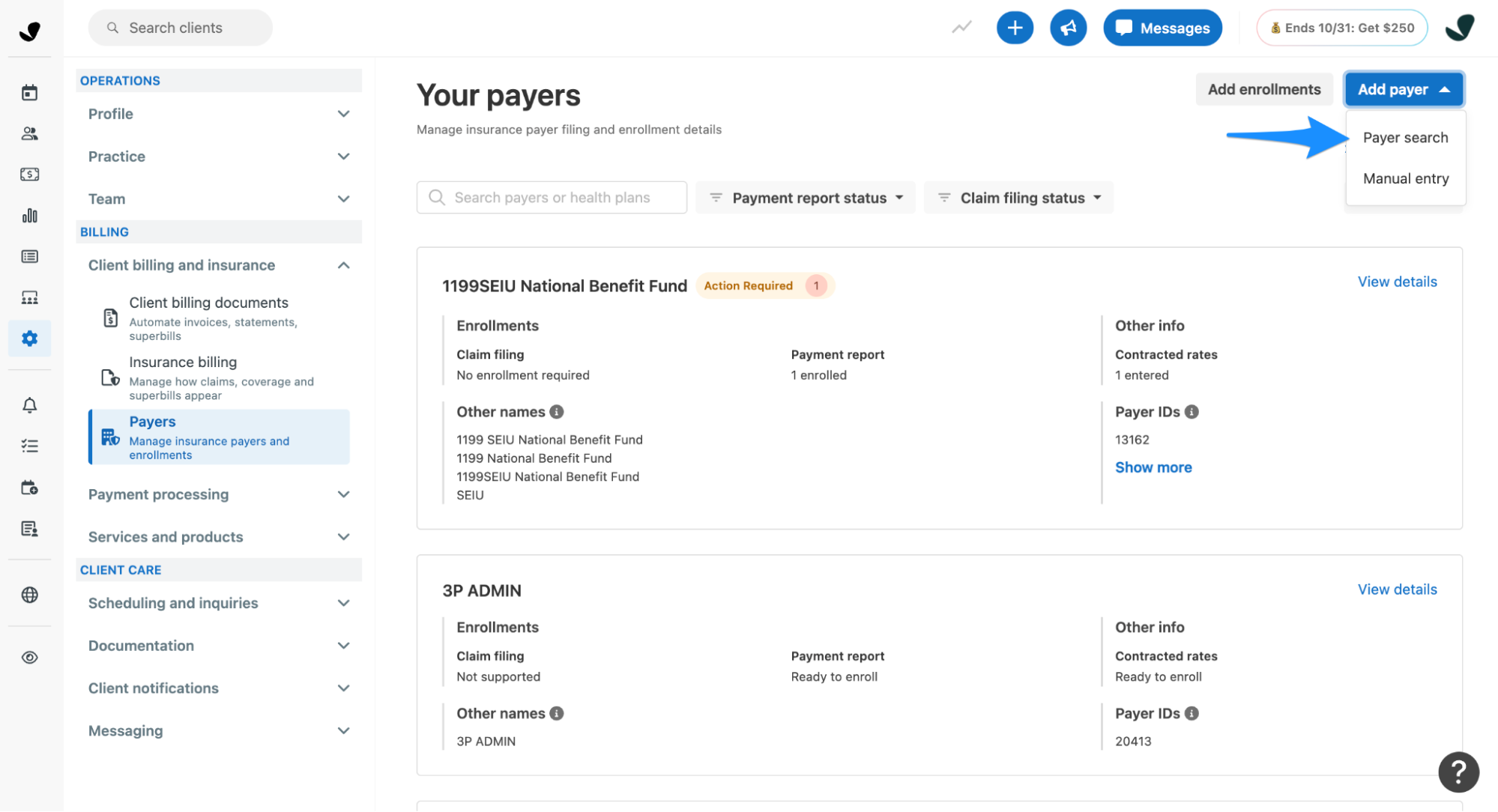Image resolution: width=1498 pixels, height=812 pixels.
Task: Open the billing dollar icon in rail
Action: coord(29,175)
